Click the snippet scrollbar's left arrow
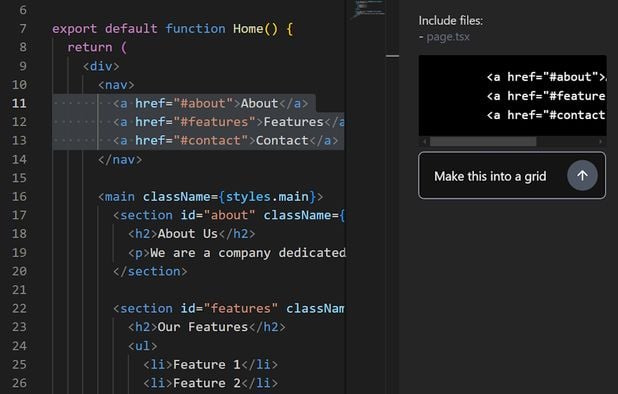 [424, 141]
